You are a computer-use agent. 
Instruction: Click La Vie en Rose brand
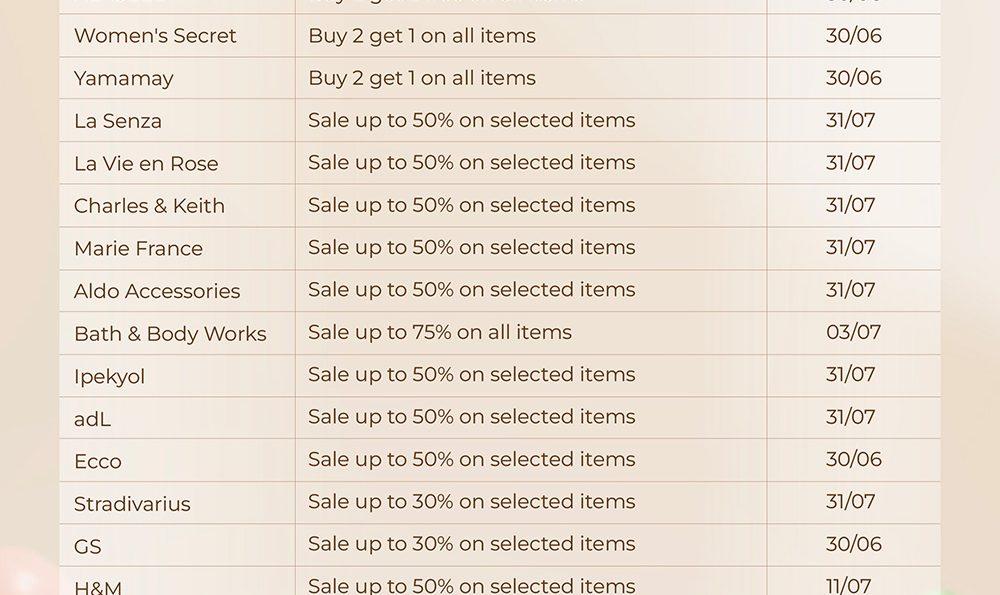click(146, 163)
